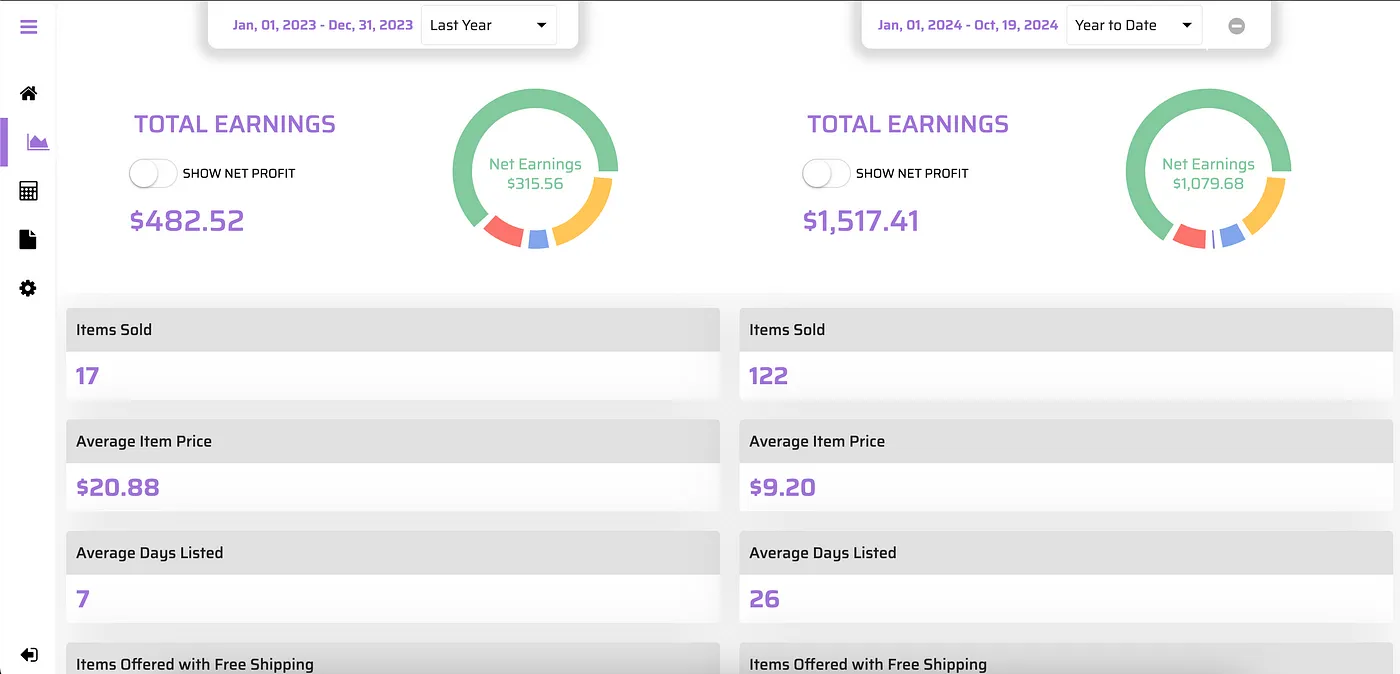Open the Last Year period dropdown
This screenshot has height=674, width=1400.
click(x=489, y=25)
